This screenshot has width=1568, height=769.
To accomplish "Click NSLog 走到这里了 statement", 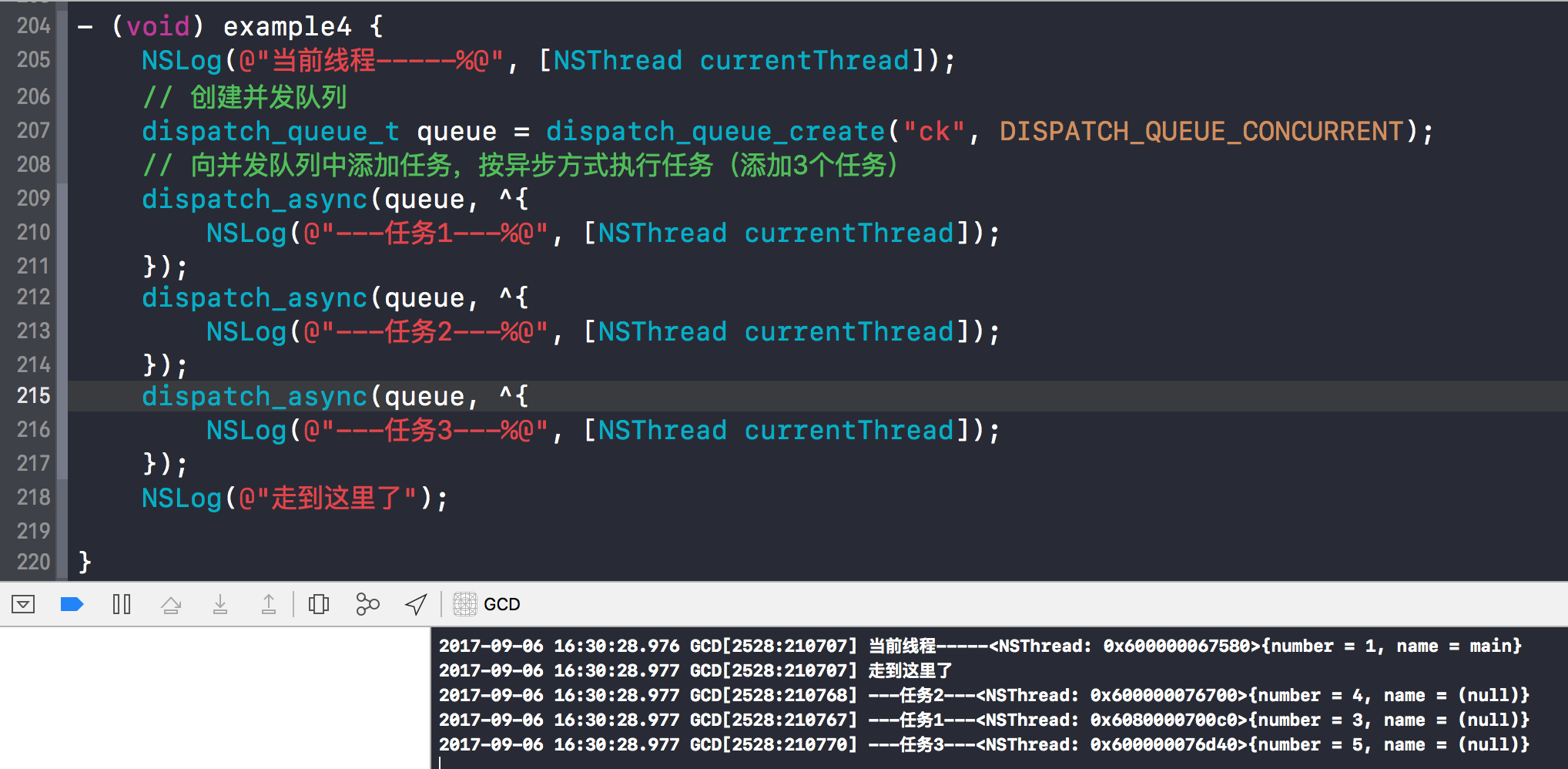I will pyautogui.click(x=294, y=498).
